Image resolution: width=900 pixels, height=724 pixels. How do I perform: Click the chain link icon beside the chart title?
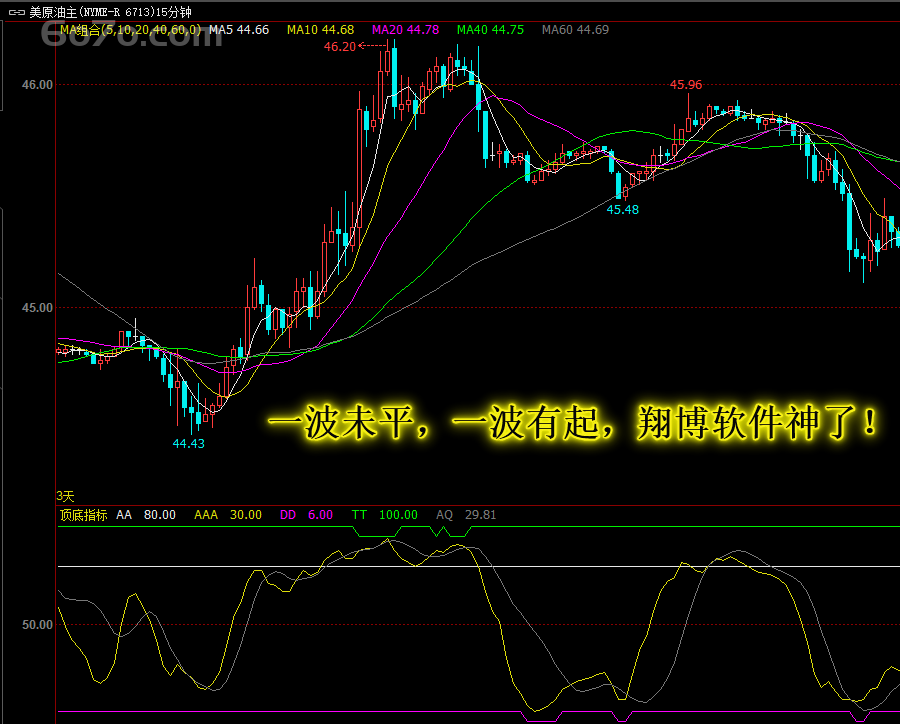(x=17, y=12)
